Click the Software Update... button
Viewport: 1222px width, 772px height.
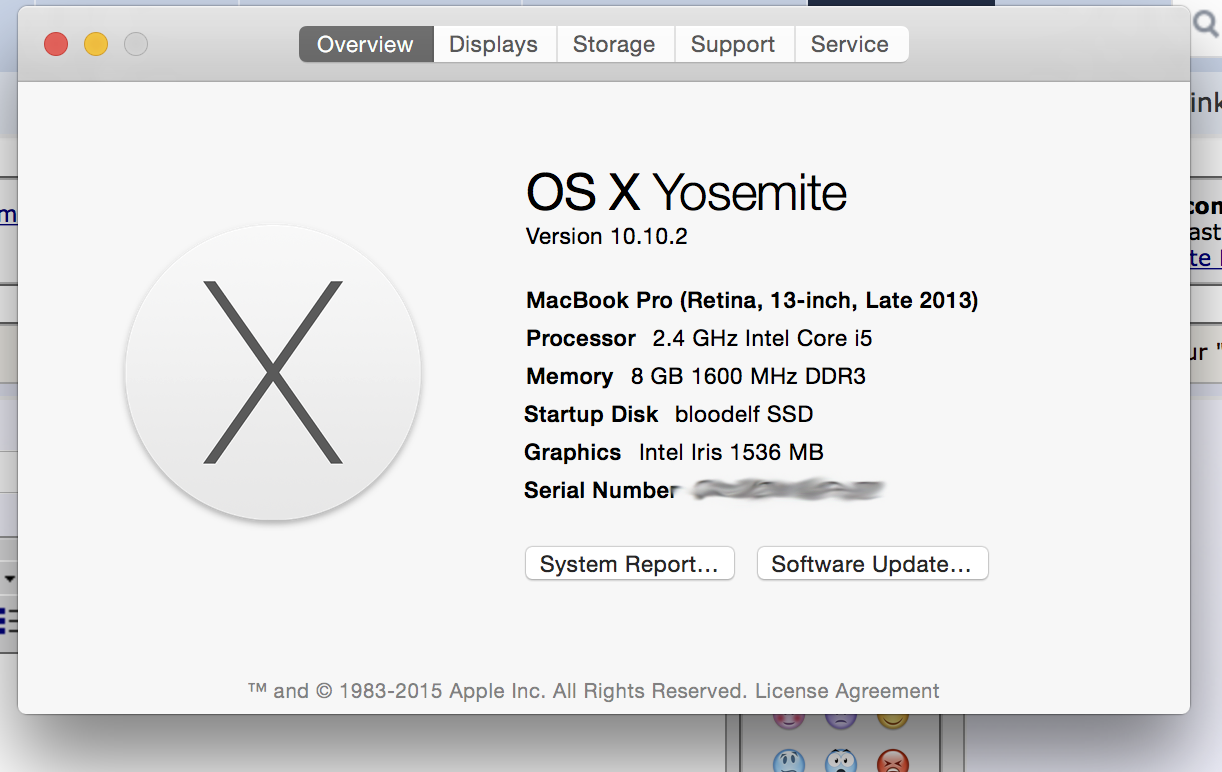tap(872, 564)
